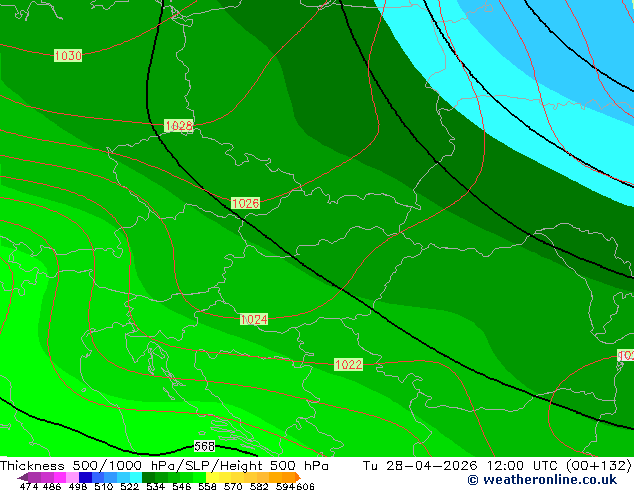The height and width of the screenshot is (490, 634).
Task: Click the 510 legend value
Action: coord(104,486)
